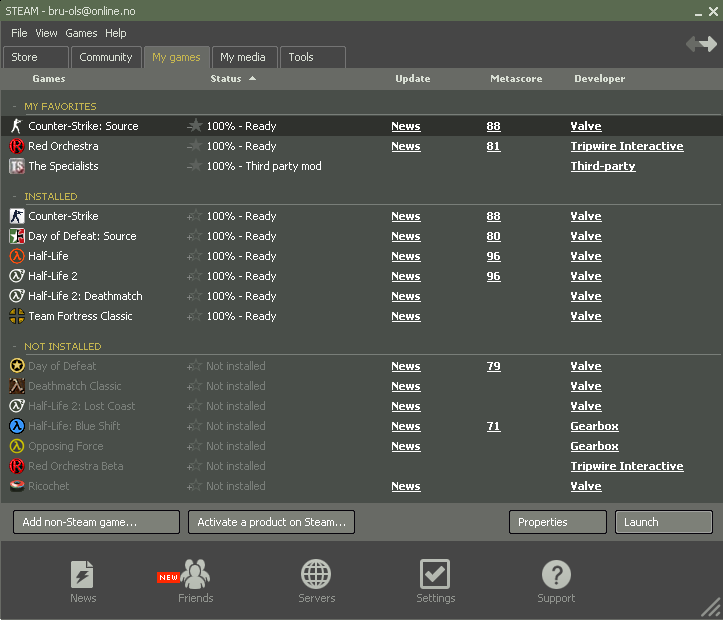Click the Counter-Strike game icon under Installed

point(17,216)
